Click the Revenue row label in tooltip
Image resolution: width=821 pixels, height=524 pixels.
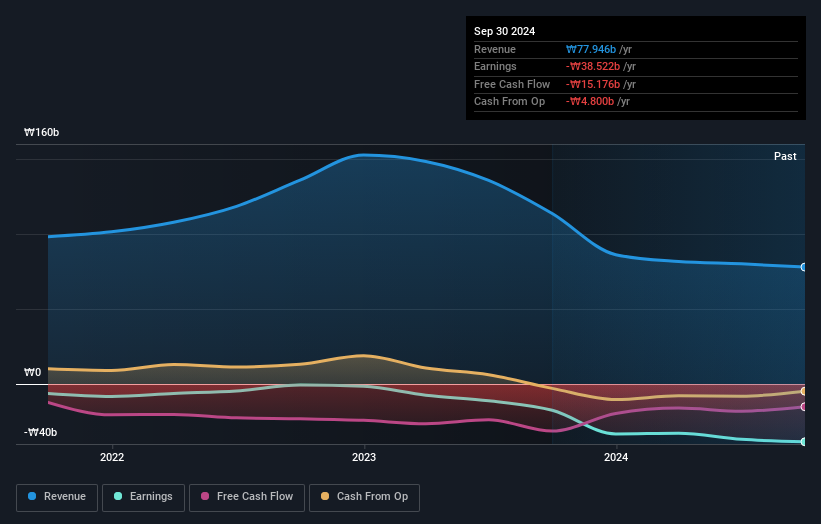pos(495,49)
